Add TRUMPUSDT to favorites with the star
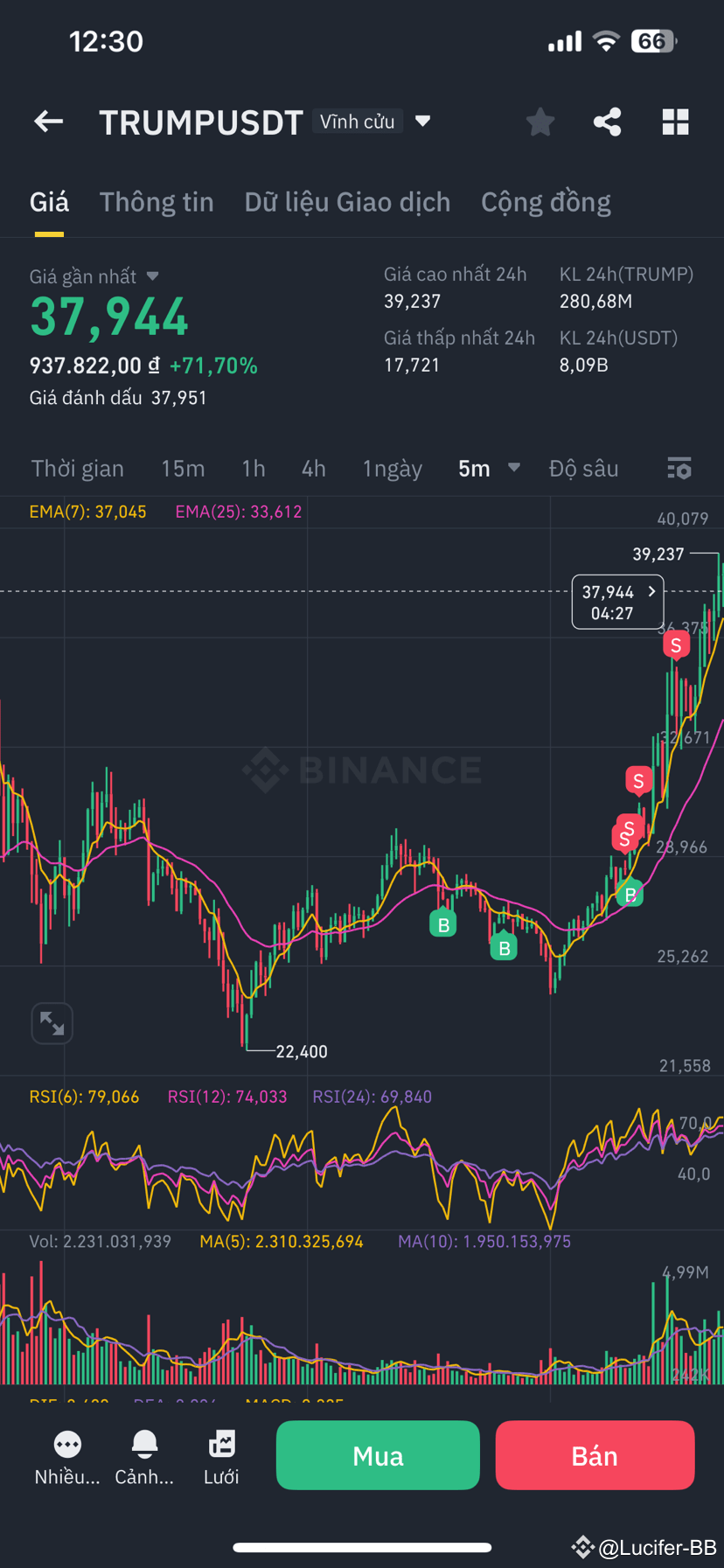Screen dimensions: 724x1568 540,122
